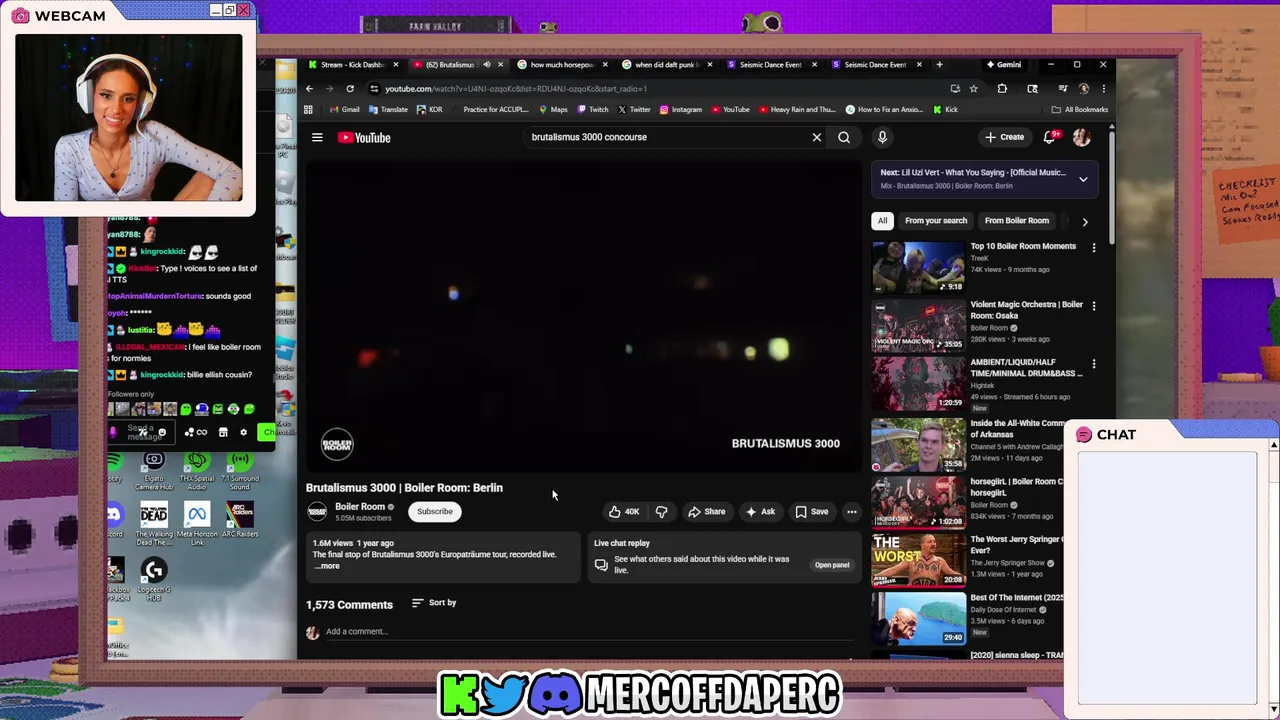Open the THX Spatial Audio desktop shortcut
The width and height of the screenshot is (1280, 720).
pos(197,470)
